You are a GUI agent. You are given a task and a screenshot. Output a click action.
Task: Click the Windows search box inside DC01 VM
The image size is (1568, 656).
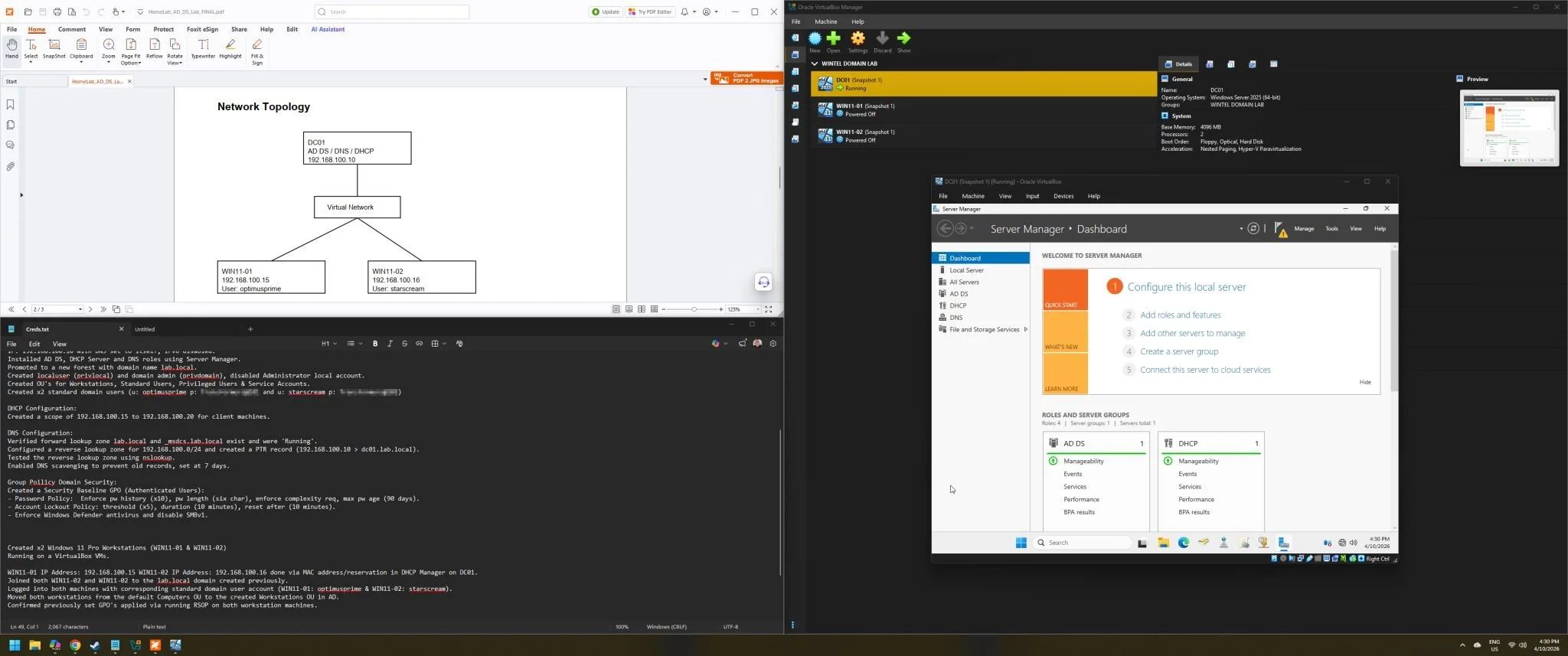coord(1083,543)
